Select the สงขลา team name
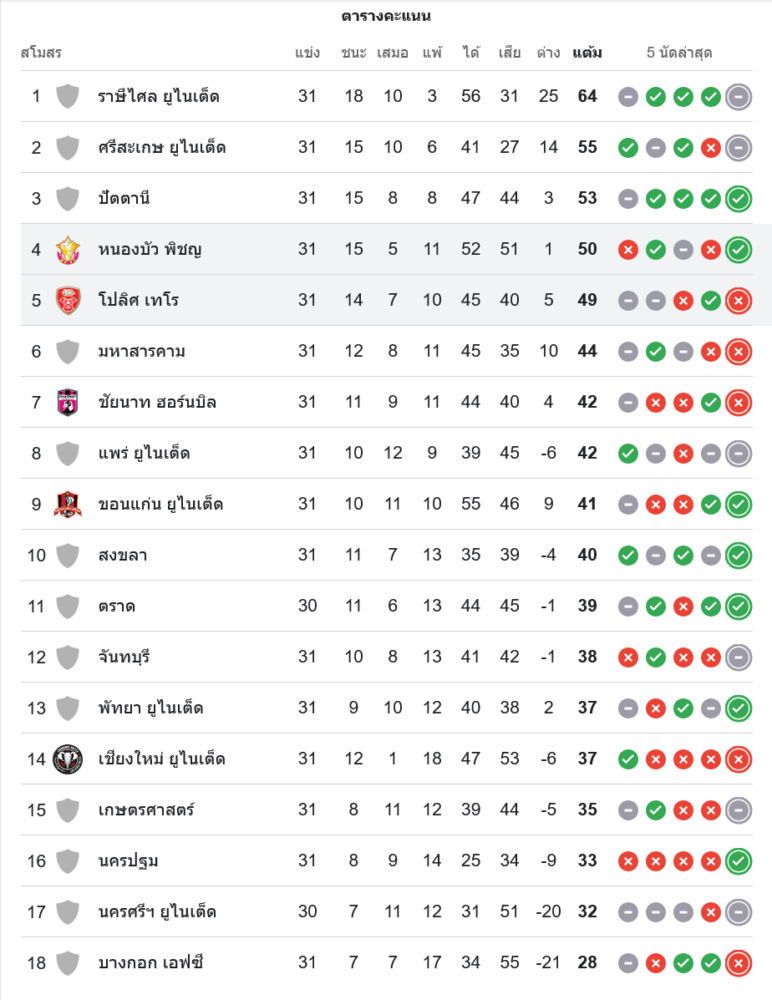 122,555
